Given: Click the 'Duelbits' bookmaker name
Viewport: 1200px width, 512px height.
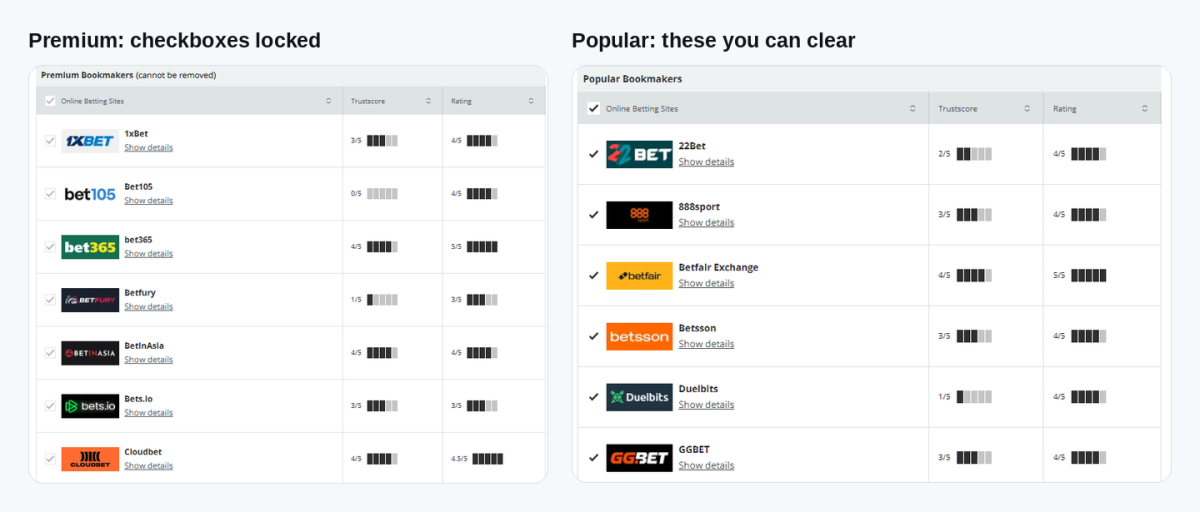Looking at the screenshot, I should click(x=698, y=389).
